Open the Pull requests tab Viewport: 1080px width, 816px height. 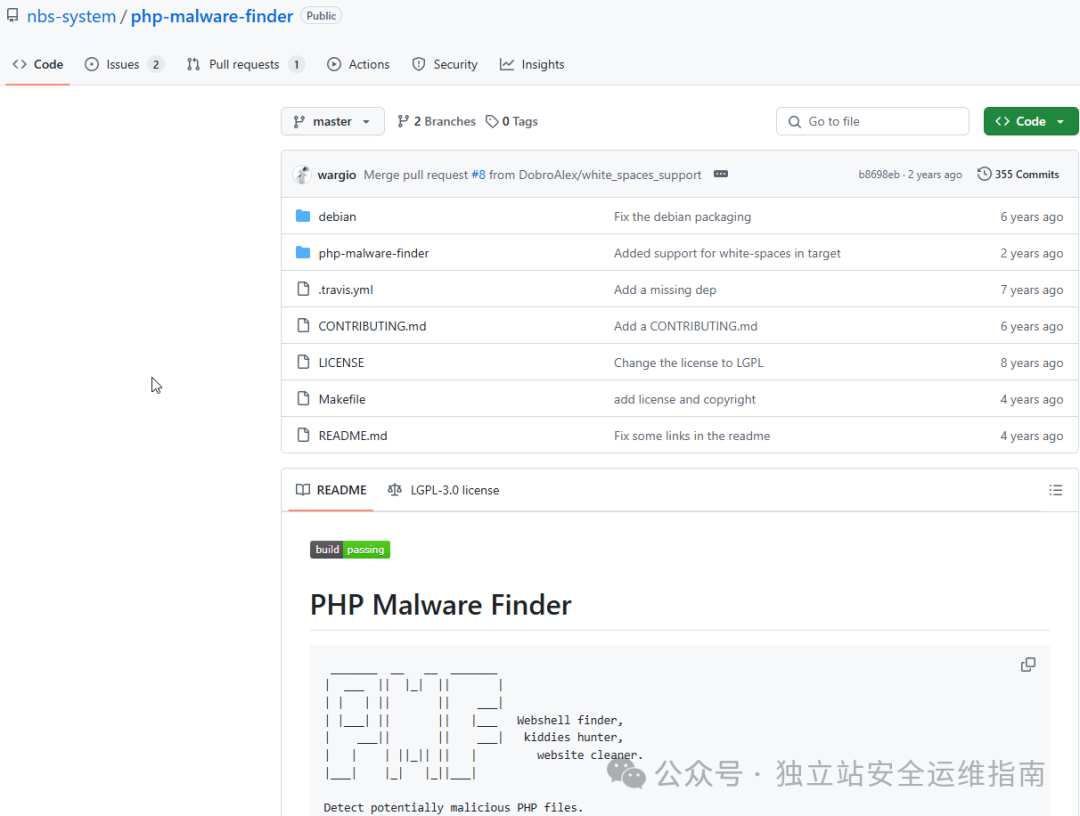pos(245,64)
